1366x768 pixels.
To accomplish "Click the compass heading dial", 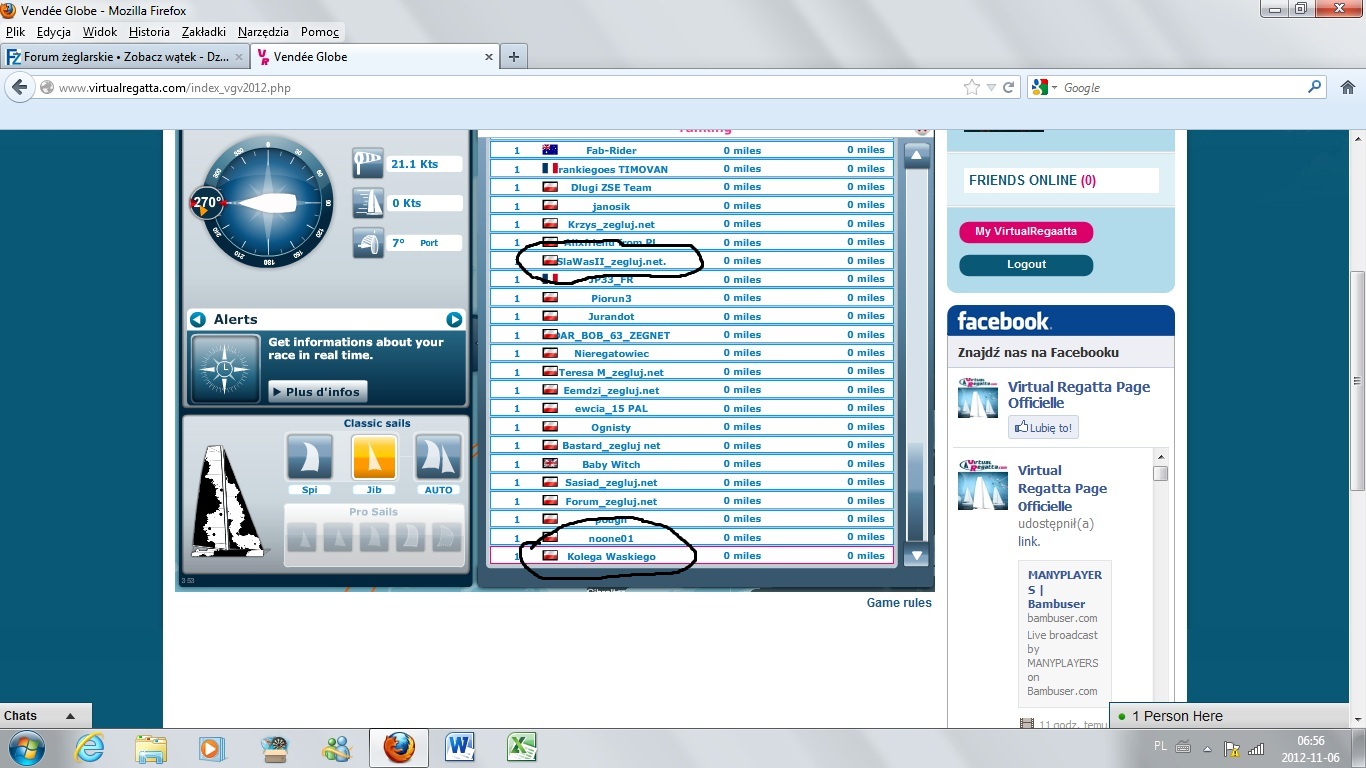I will tap(267, 202).
